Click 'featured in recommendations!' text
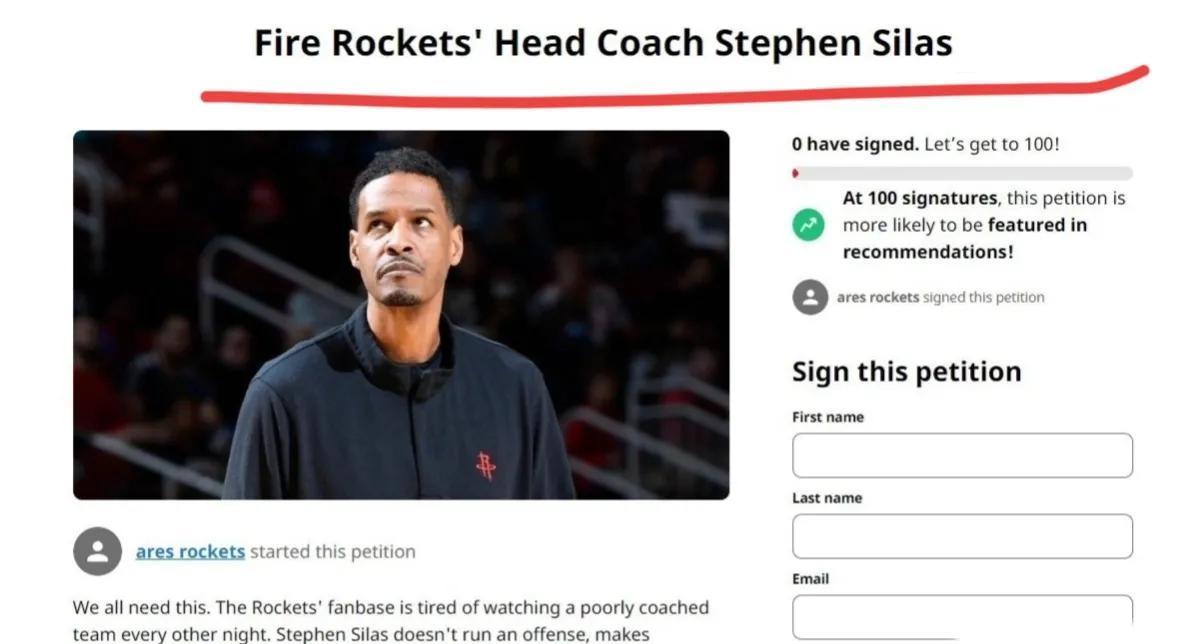Viewport: 1180px width, 644px height. 965,238
